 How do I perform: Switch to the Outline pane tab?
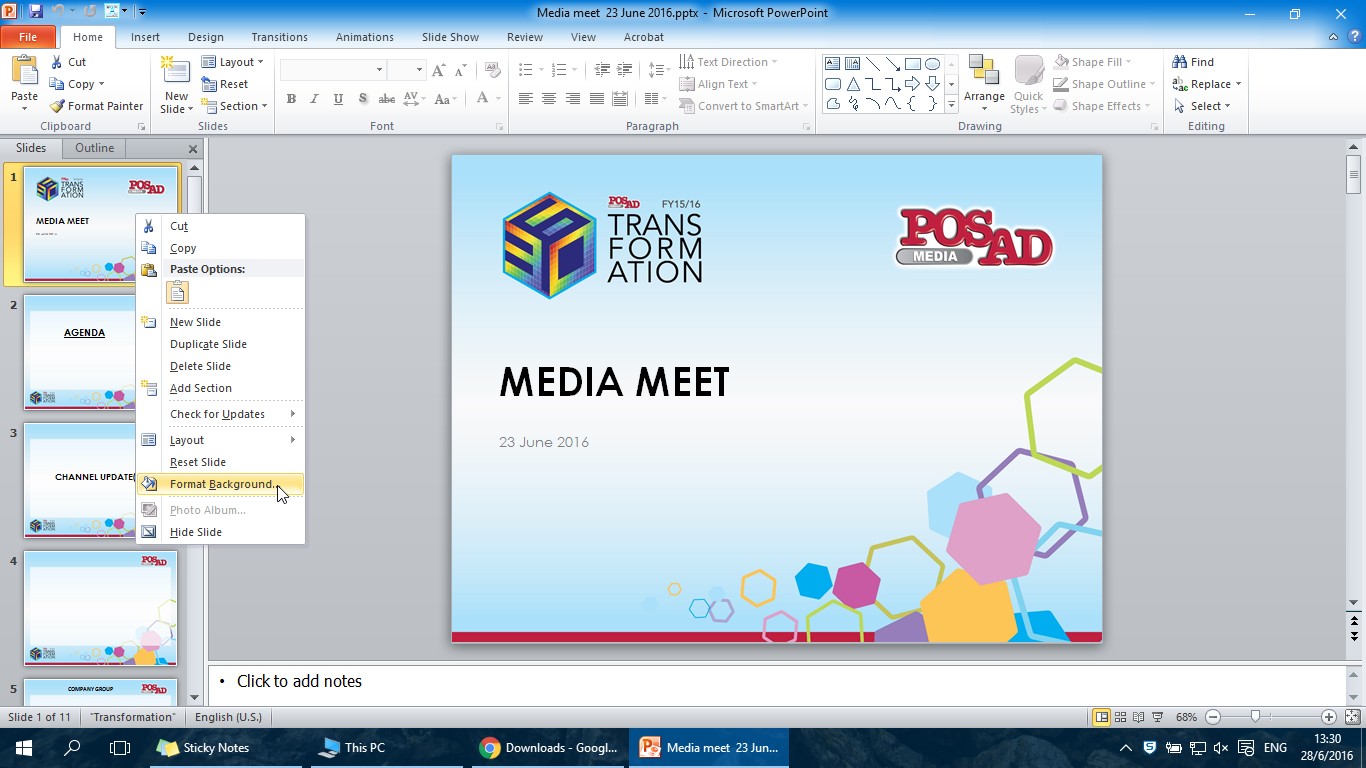tap(94, 148)
